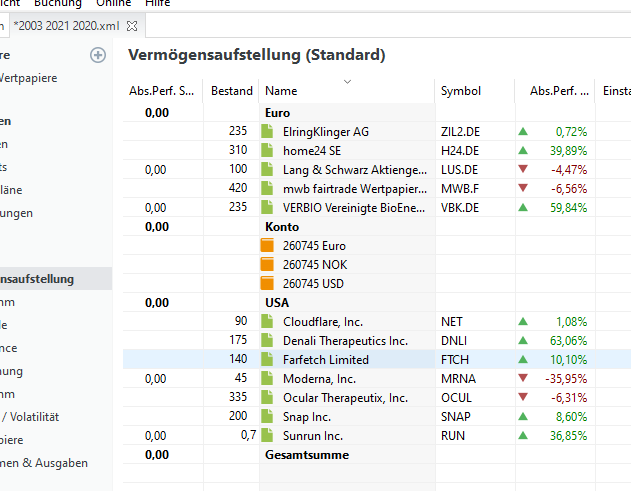Select the ElringKlinger AG name

tap(326, 132)
